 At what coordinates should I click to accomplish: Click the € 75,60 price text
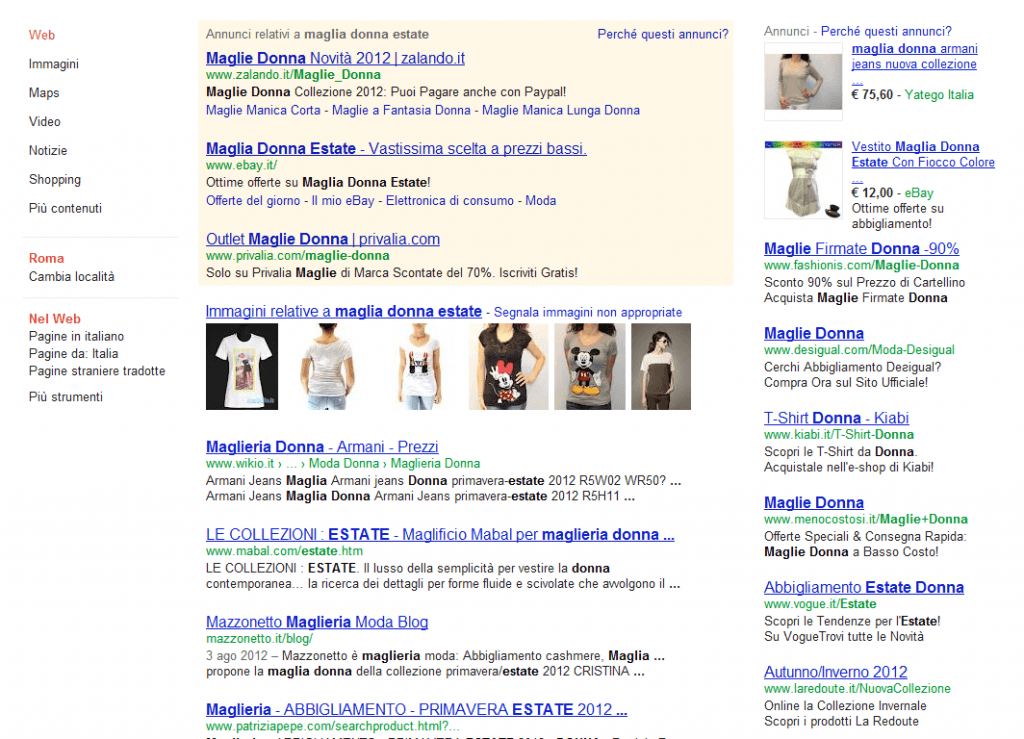coord(872,95)
